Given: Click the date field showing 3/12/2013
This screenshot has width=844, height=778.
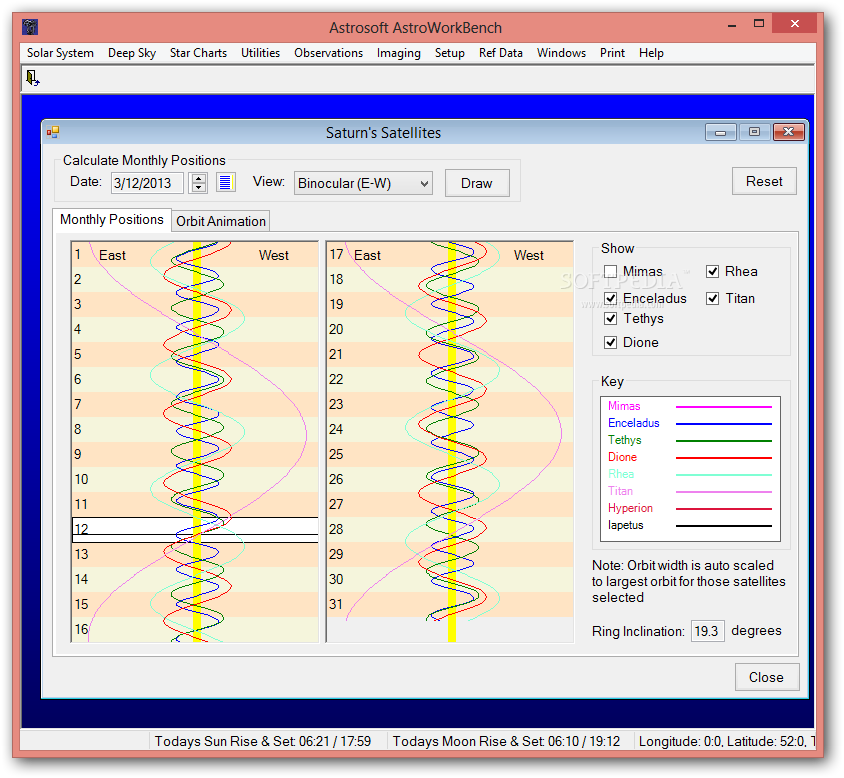Looking at the screenshot, I should click(147, 183).
